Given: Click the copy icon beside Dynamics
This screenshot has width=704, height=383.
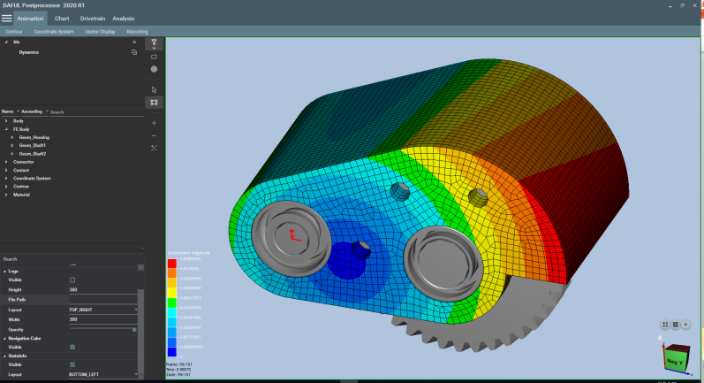Looking at the screenshot, I should [x=134, y=52].
